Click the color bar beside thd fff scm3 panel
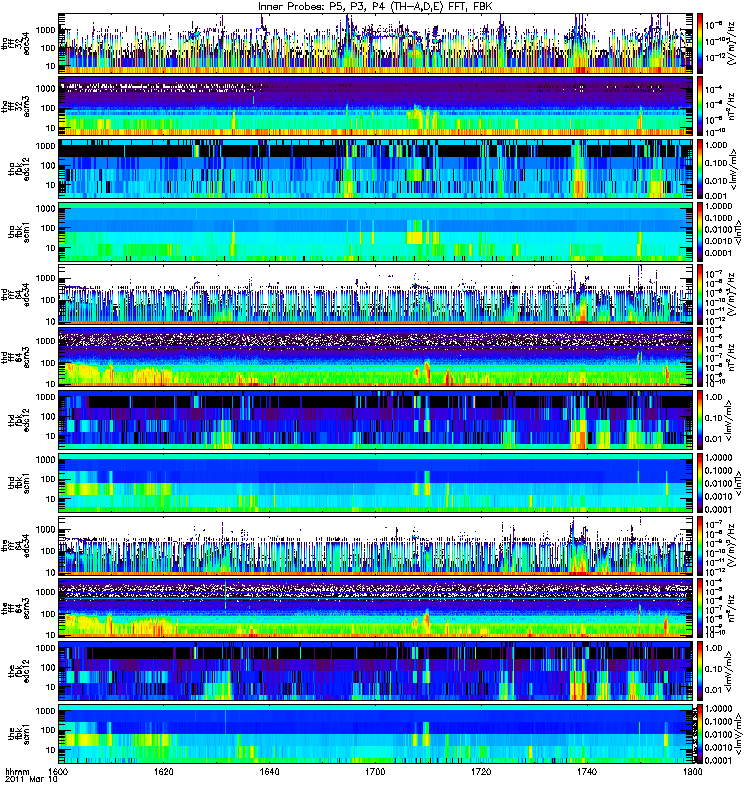 click(700, 357)
